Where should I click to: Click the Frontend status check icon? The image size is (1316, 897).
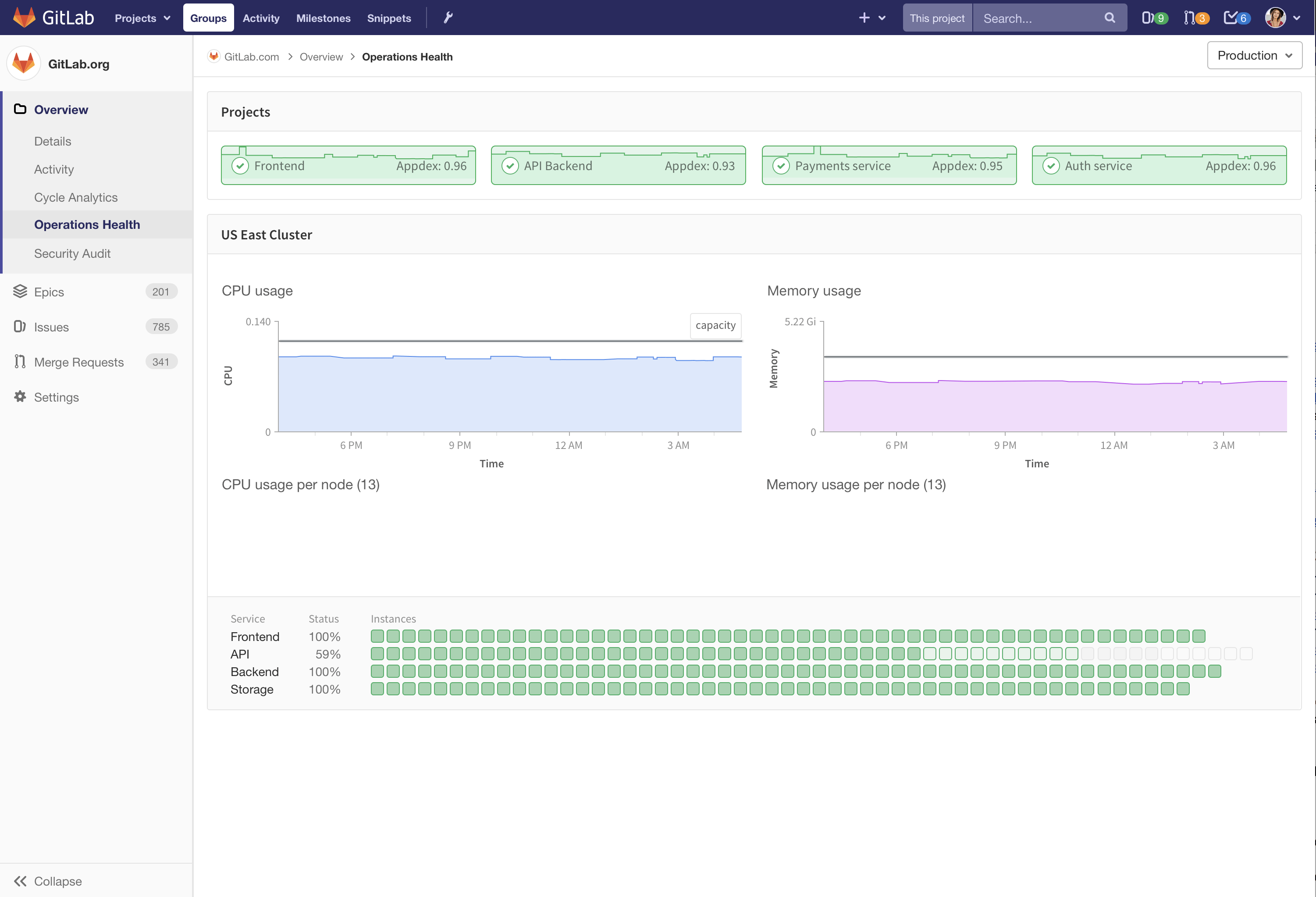240,166
